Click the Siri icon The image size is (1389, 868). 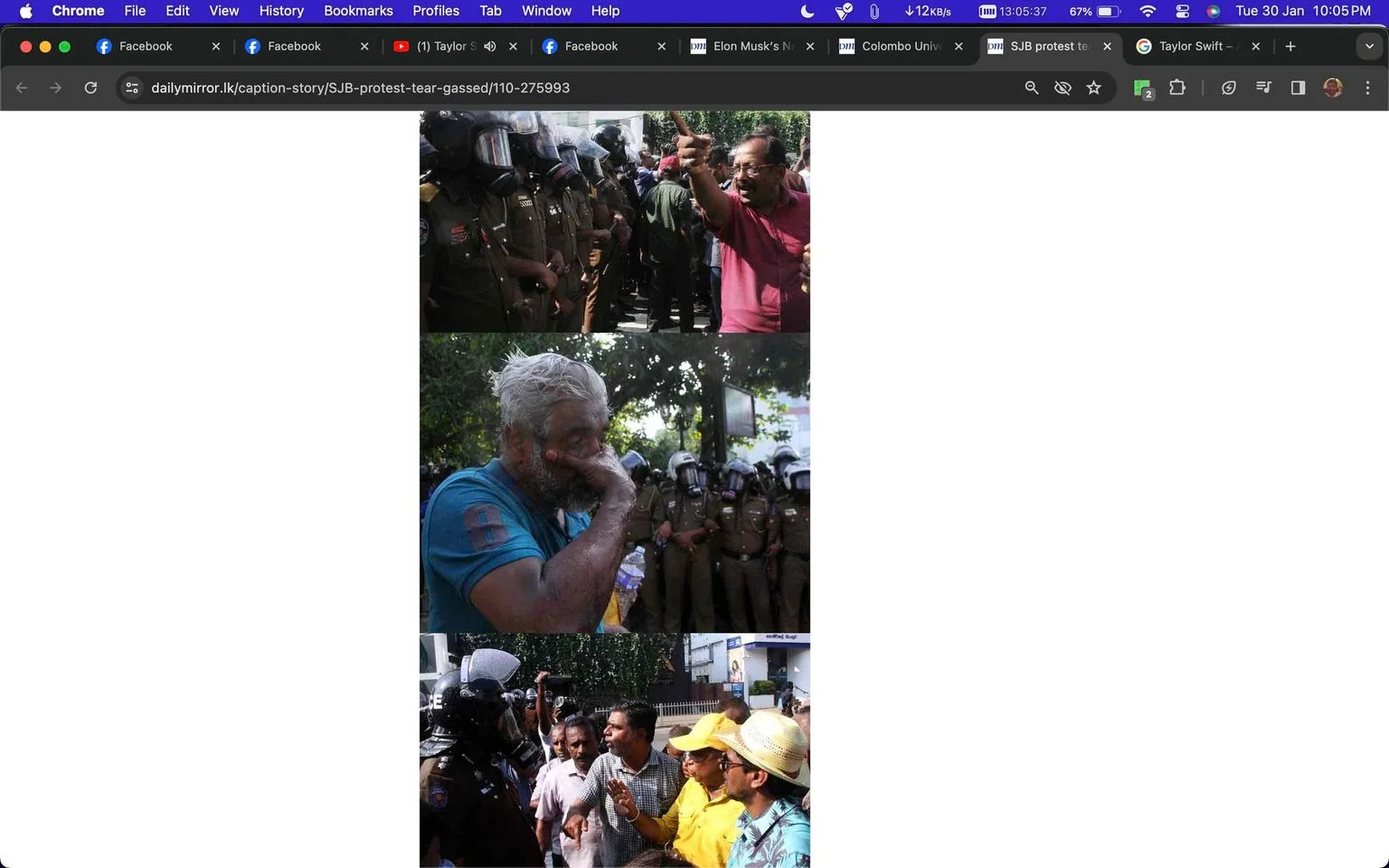pos(1214,11)
